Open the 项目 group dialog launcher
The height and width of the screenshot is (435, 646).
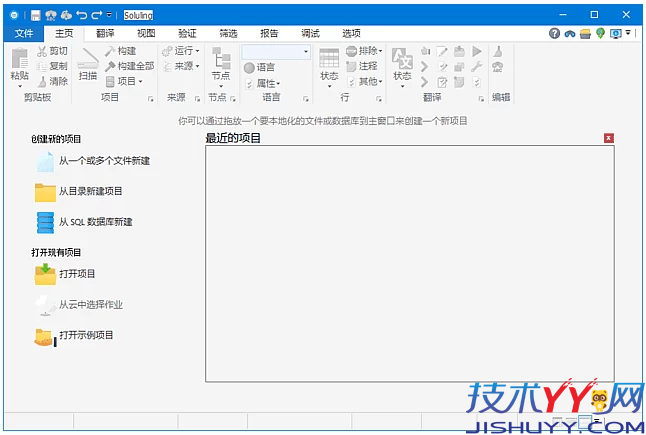151,99
